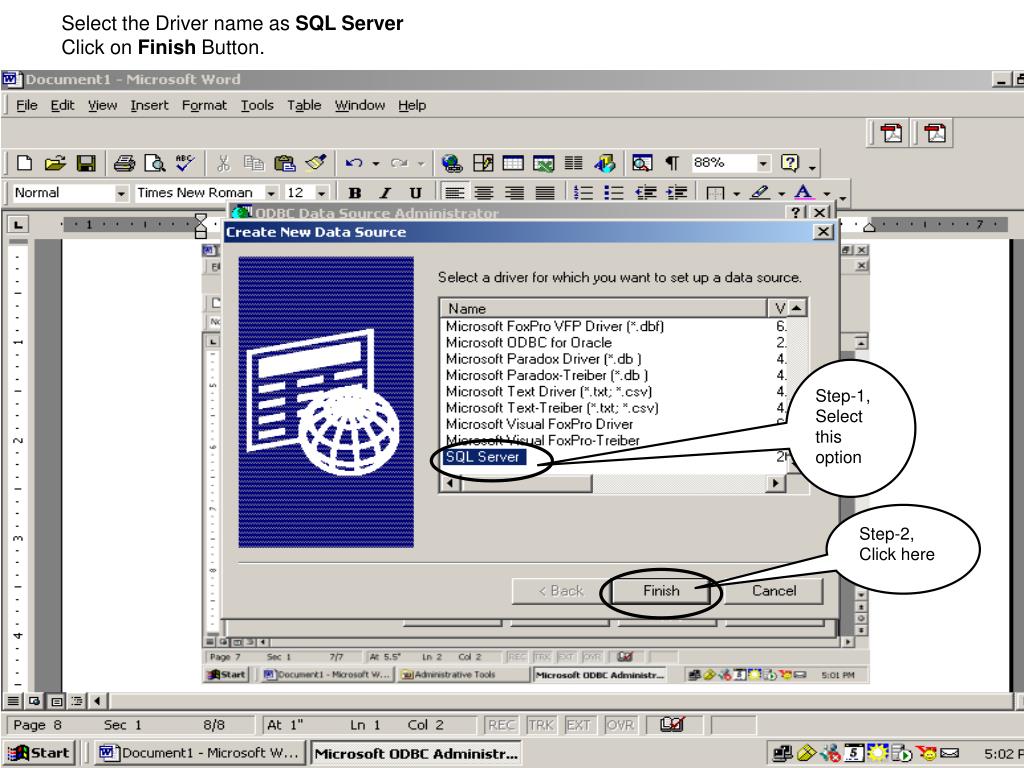Toggle Justify alignment

545,193
